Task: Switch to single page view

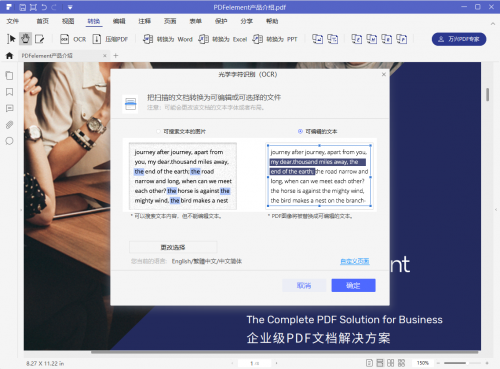Action: [369, 363]
